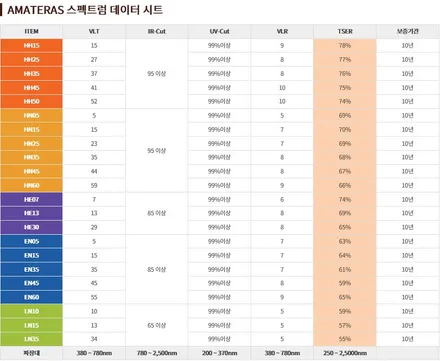The image size is (440, 361).
Task: Select the IR-Cut column header
Action: point(157,31)
